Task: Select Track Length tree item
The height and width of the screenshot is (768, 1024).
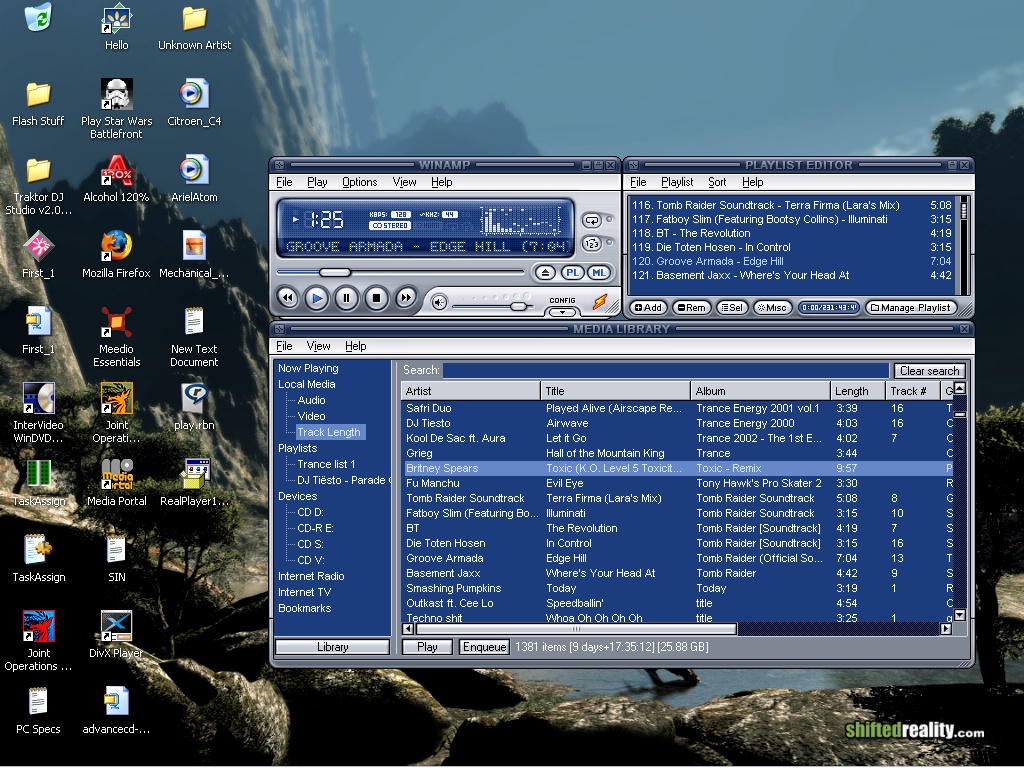Action: [329, 432]
